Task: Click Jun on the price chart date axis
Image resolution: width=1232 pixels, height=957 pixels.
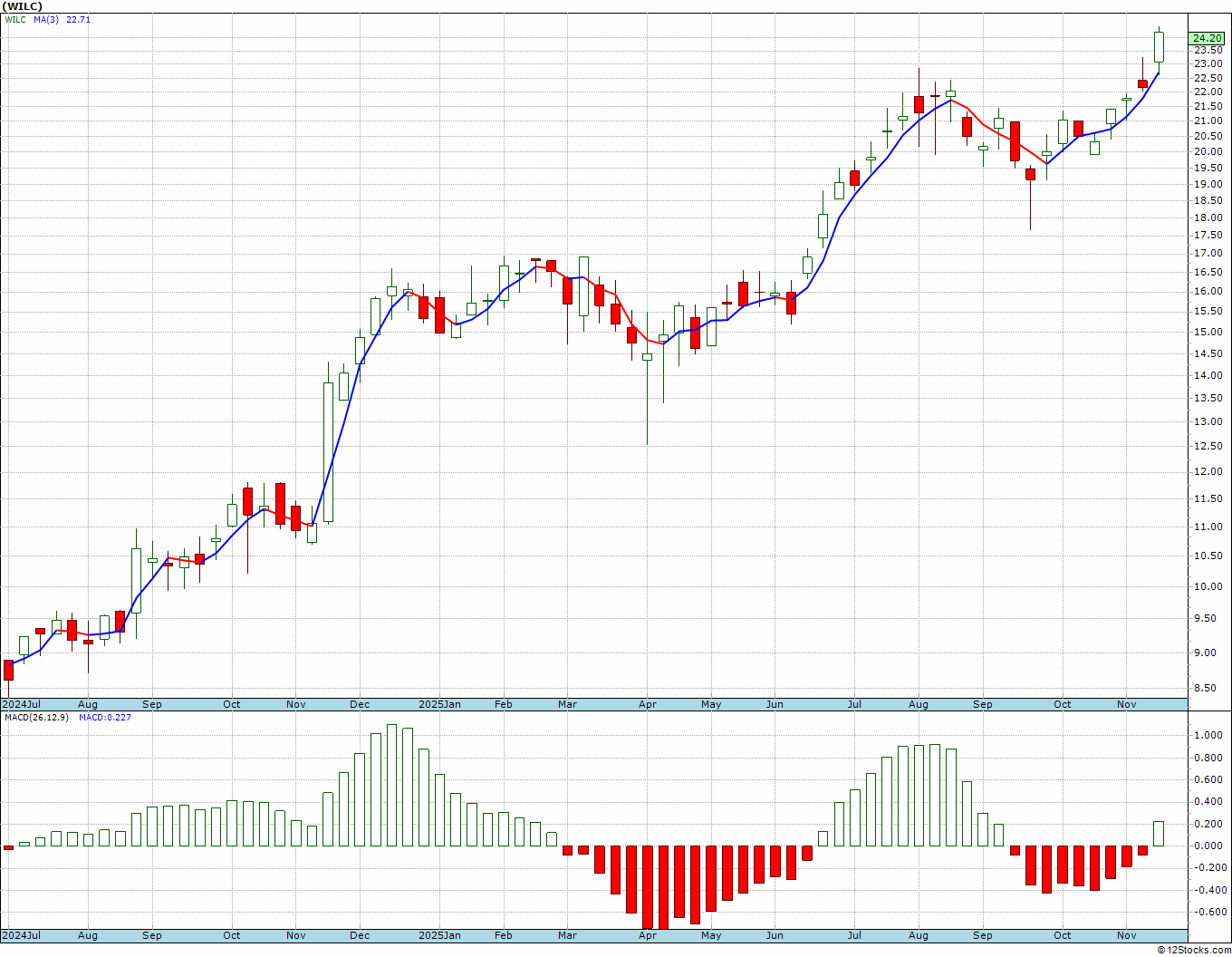Action: pyautogui.click(x=775, y=704)
